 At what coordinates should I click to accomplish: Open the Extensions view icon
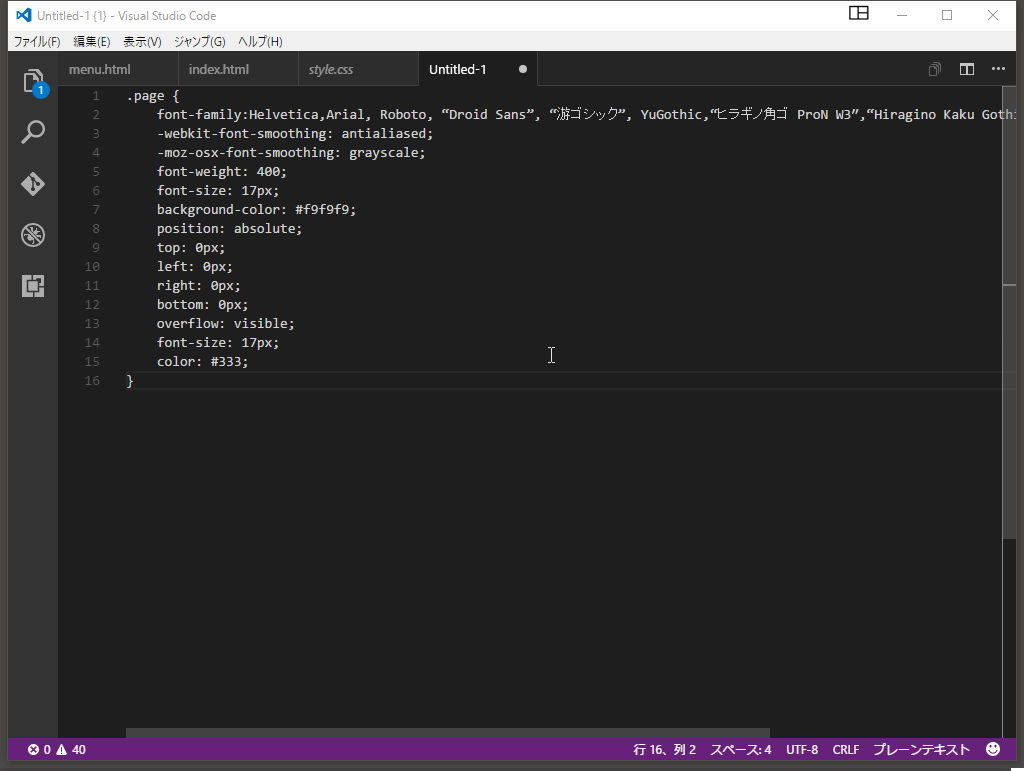[33, 285]
